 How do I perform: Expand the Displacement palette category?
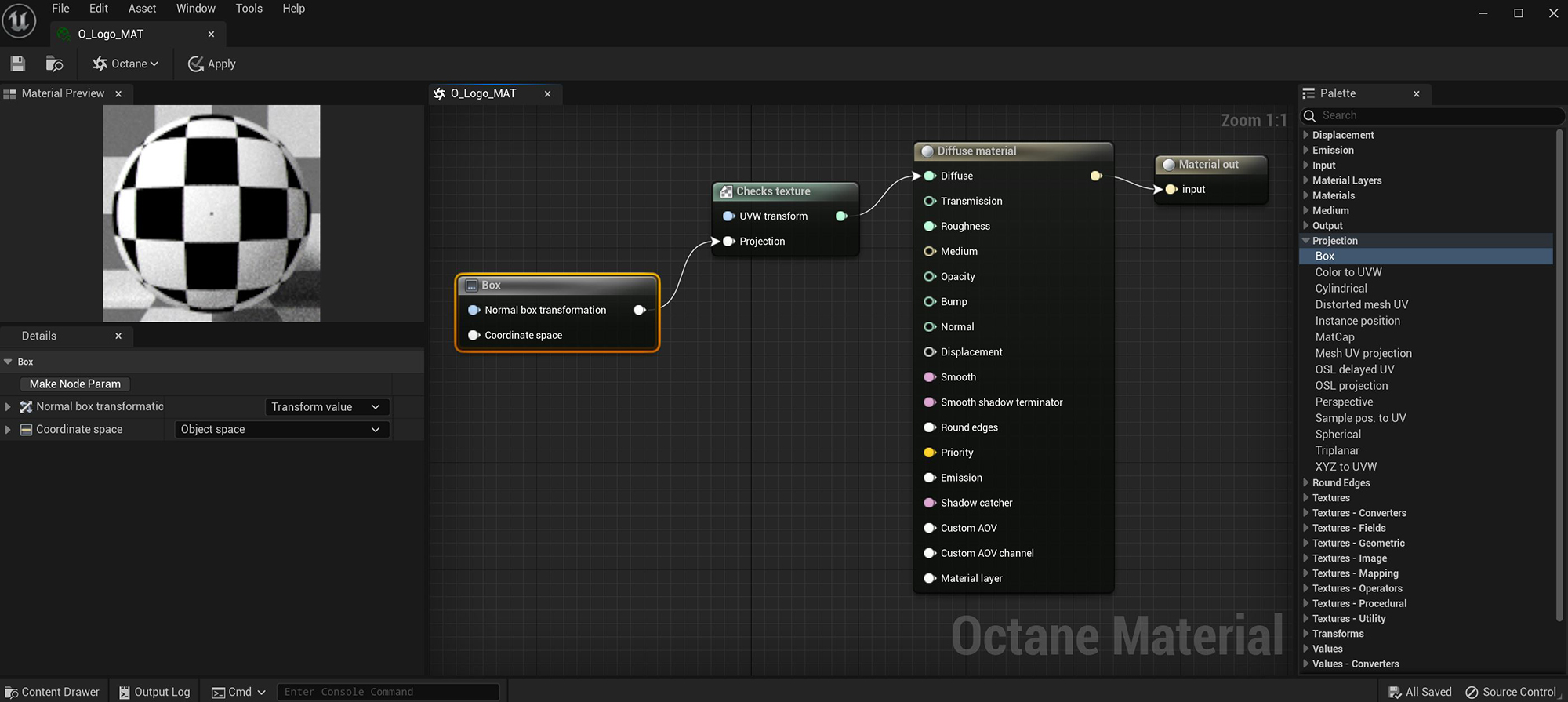coord(1306,135)
